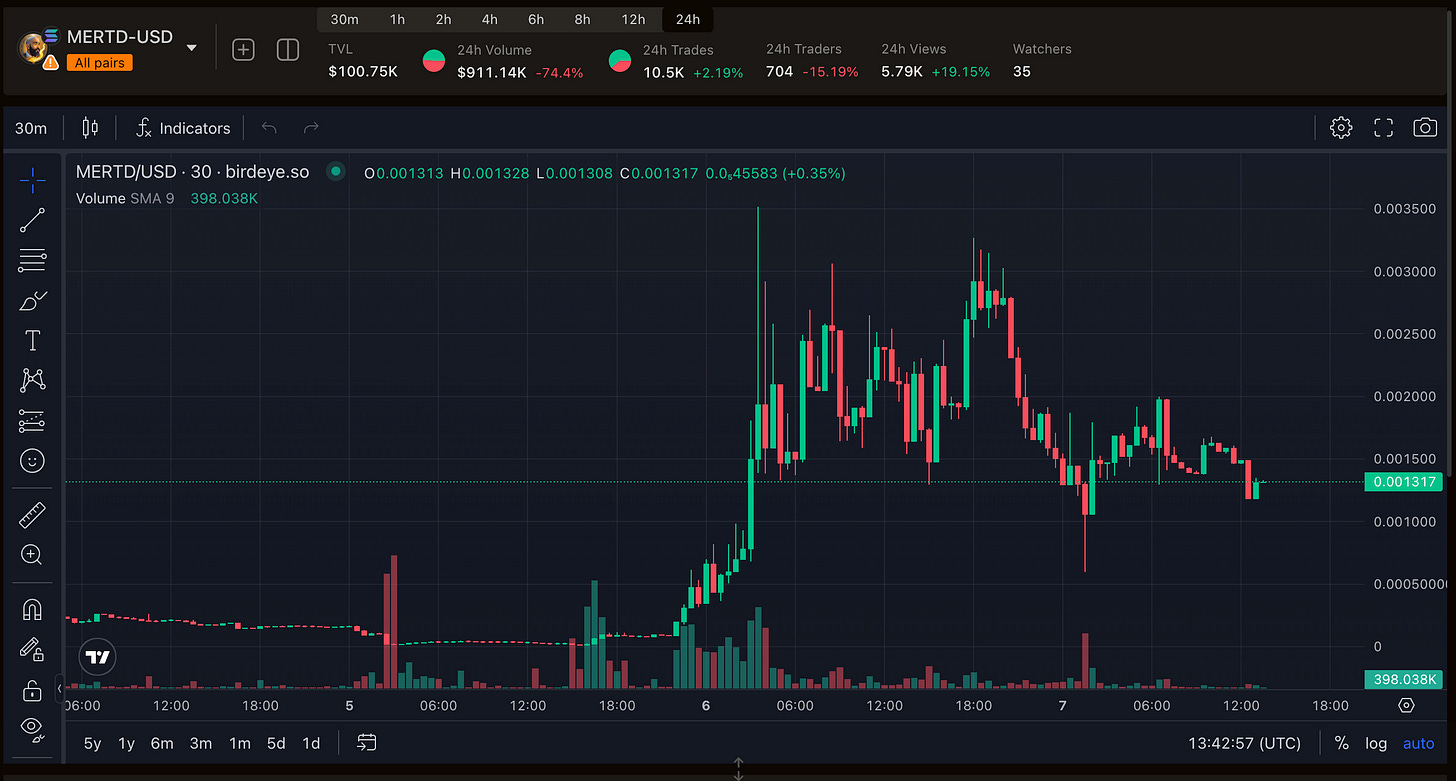This screenshot has width=1456, height=781.
Task: Set chart range to 5d
Action: pos(276,743)
